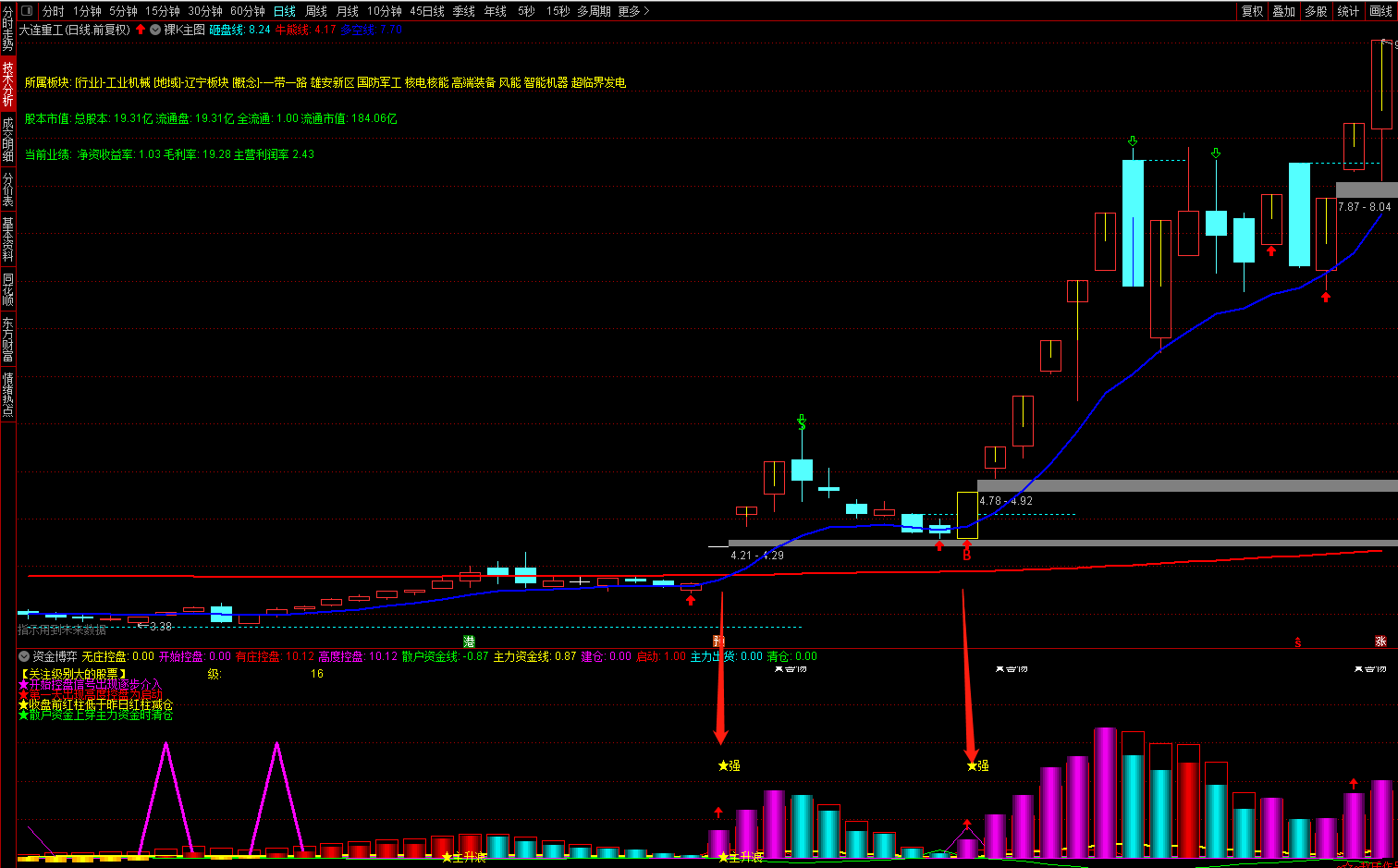
Task: Click the red up arrow beside 大连重工
Action: pyautogui.click(x=141, y=30)
